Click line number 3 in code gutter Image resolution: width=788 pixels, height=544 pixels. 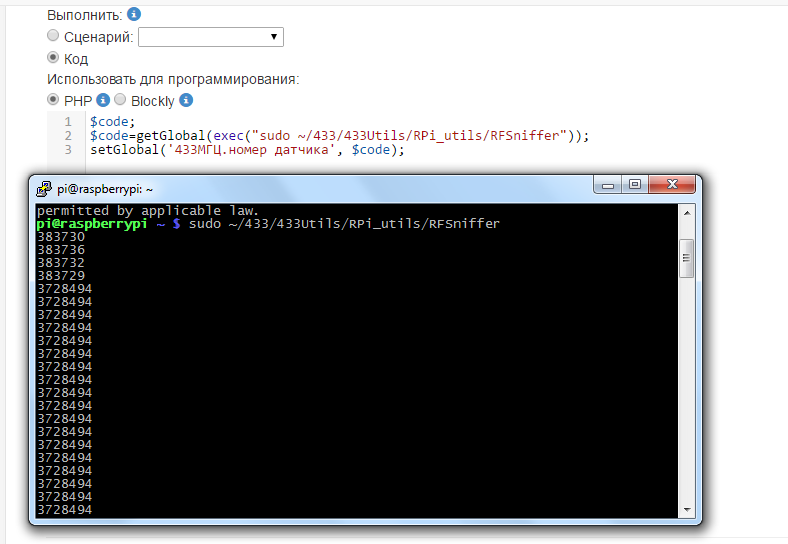(x=68, y=150)
